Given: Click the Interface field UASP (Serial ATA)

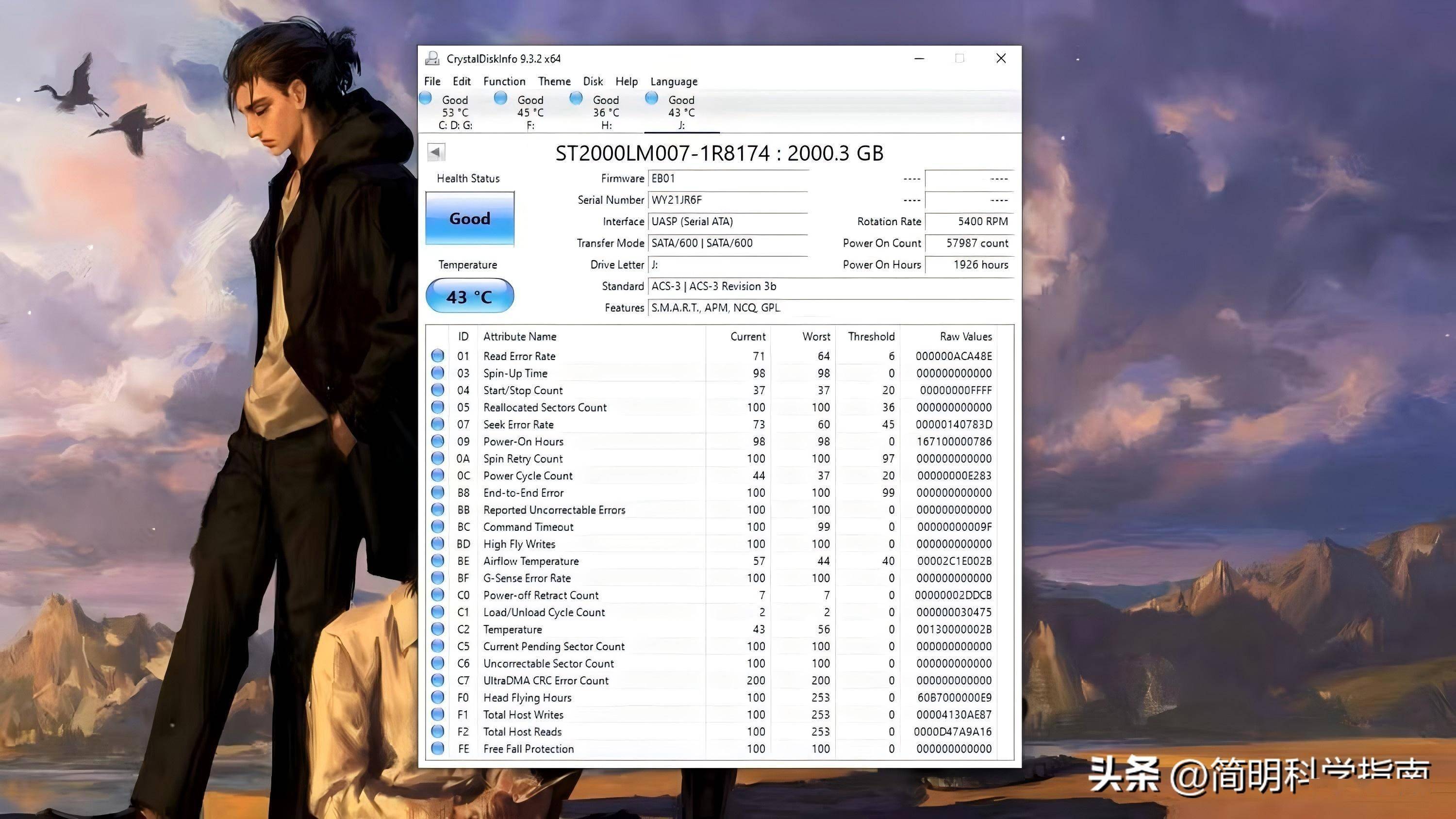Looking at the screenshot, I should coord(728,222).
